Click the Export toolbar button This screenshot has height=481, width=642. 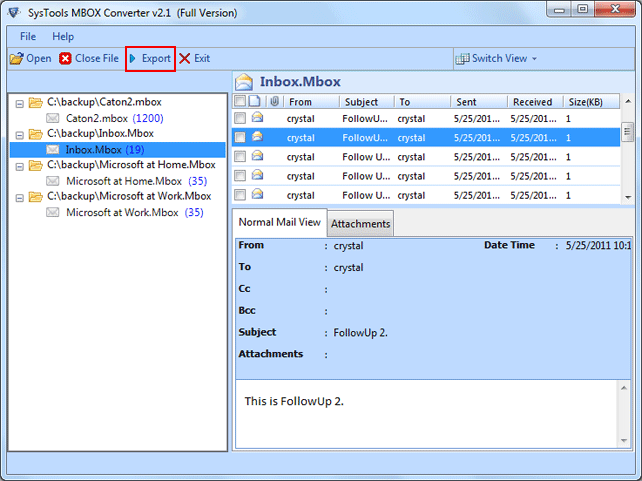(x=150, y=59)
